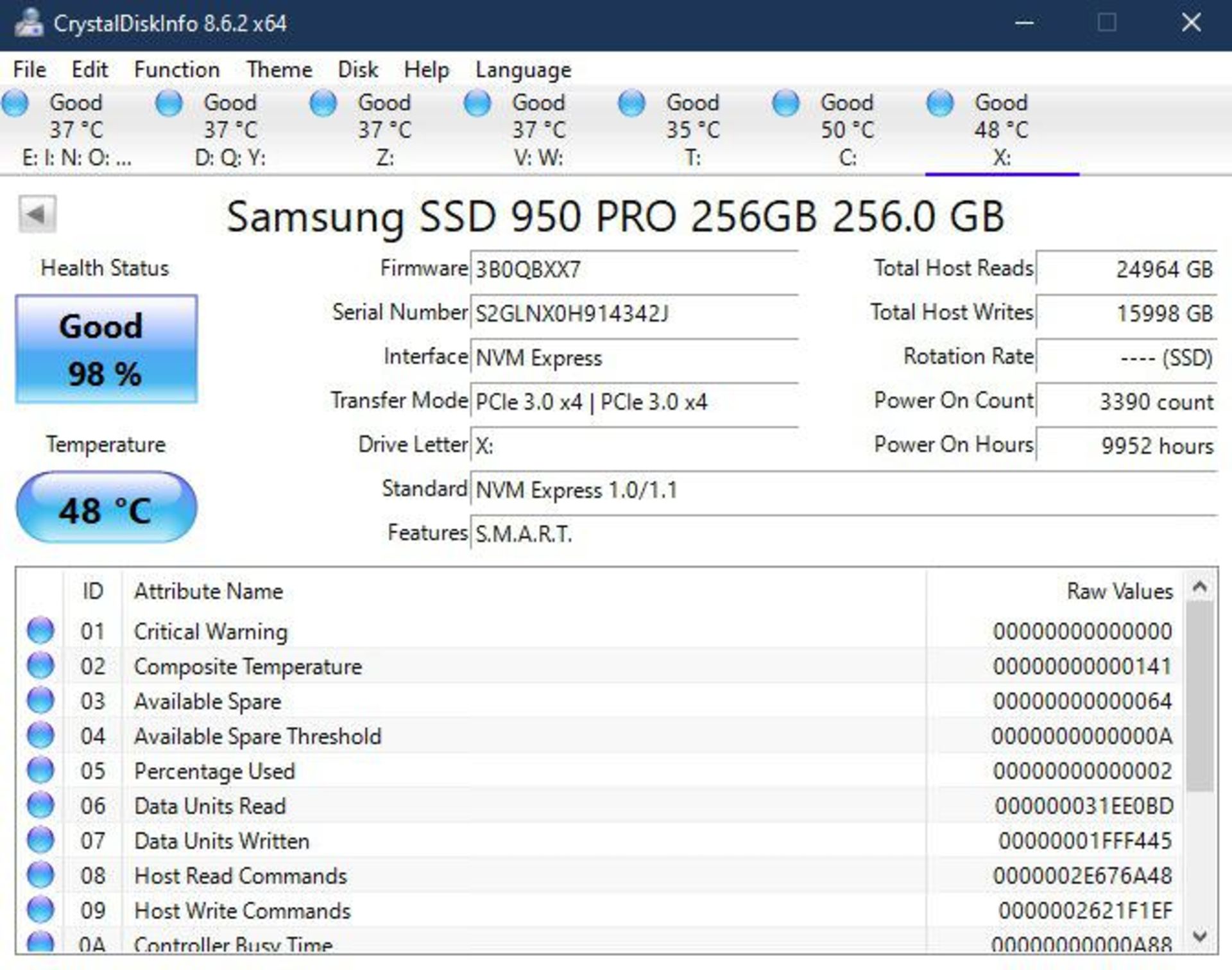
Task: Click the Available Spare Threshold status orb
Action: (40, 735)
